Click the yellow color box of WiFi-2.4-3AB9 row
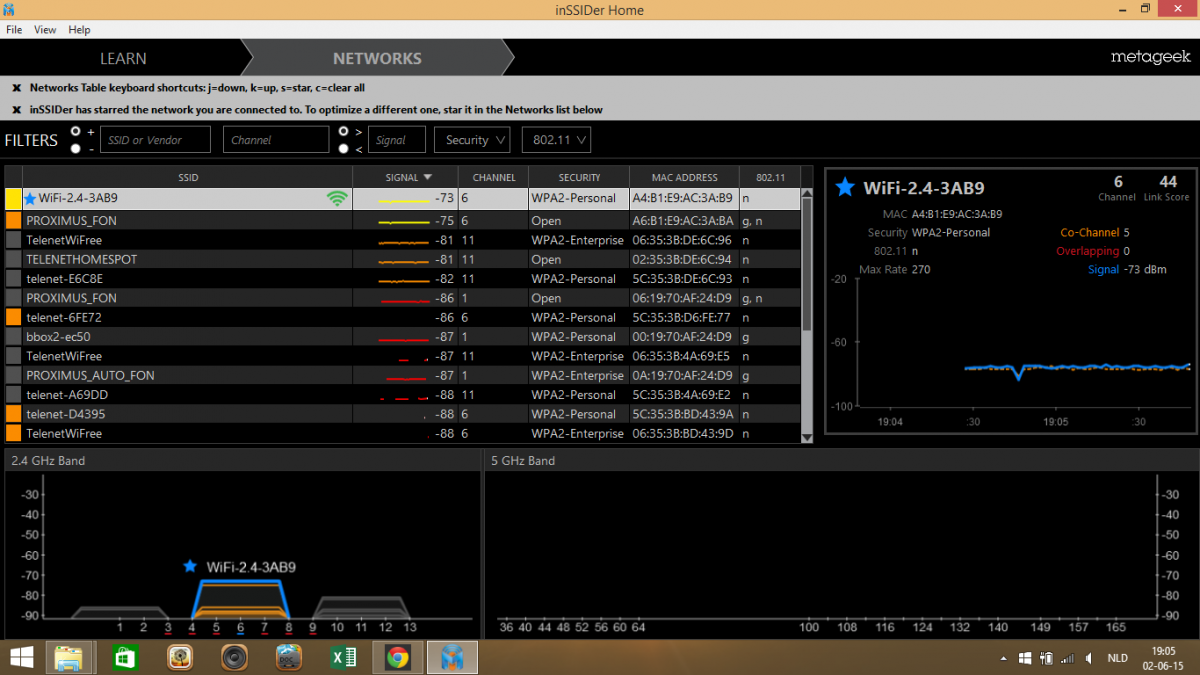Screen dimensions: 1200x675 [13, 199]
